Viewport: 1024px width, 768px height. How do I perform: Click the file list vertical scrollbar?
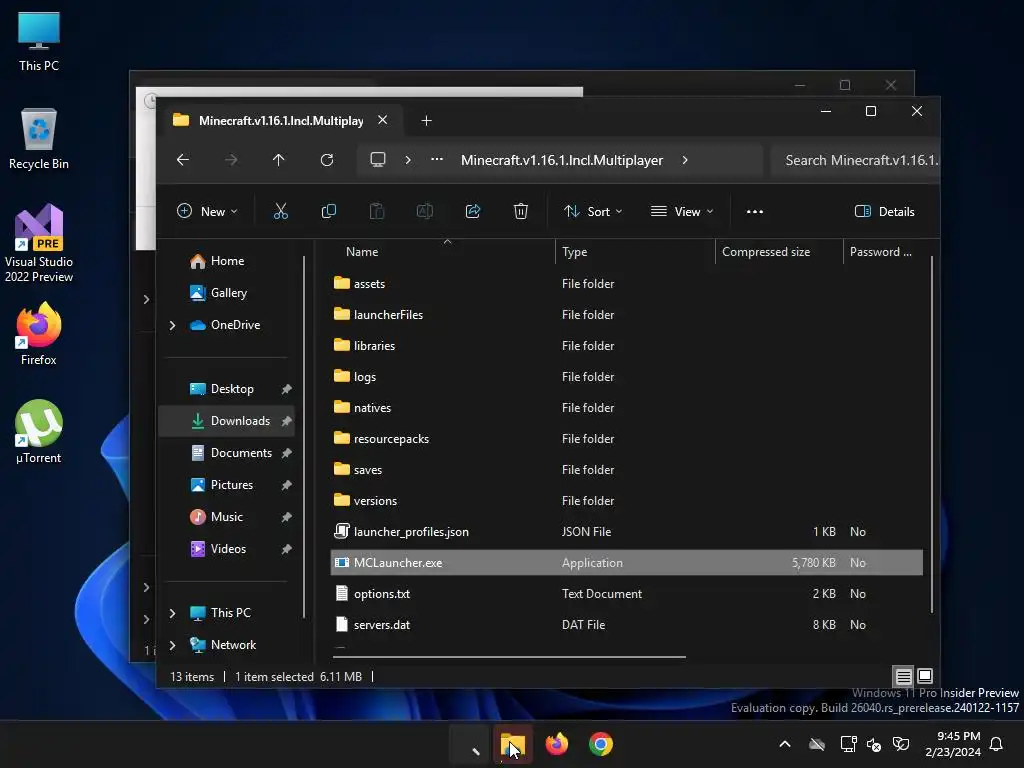pos(932,434)
